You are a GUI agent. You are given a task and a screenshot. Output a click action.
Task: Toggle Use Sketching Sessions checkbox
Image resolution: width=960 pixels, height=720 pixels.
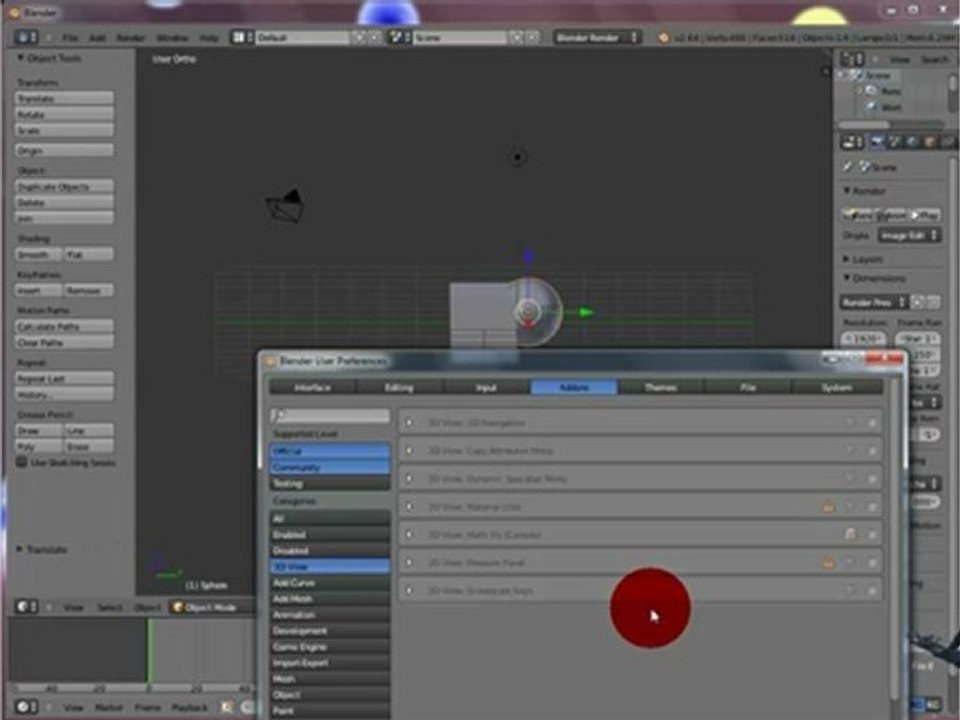tap(21, 462)
